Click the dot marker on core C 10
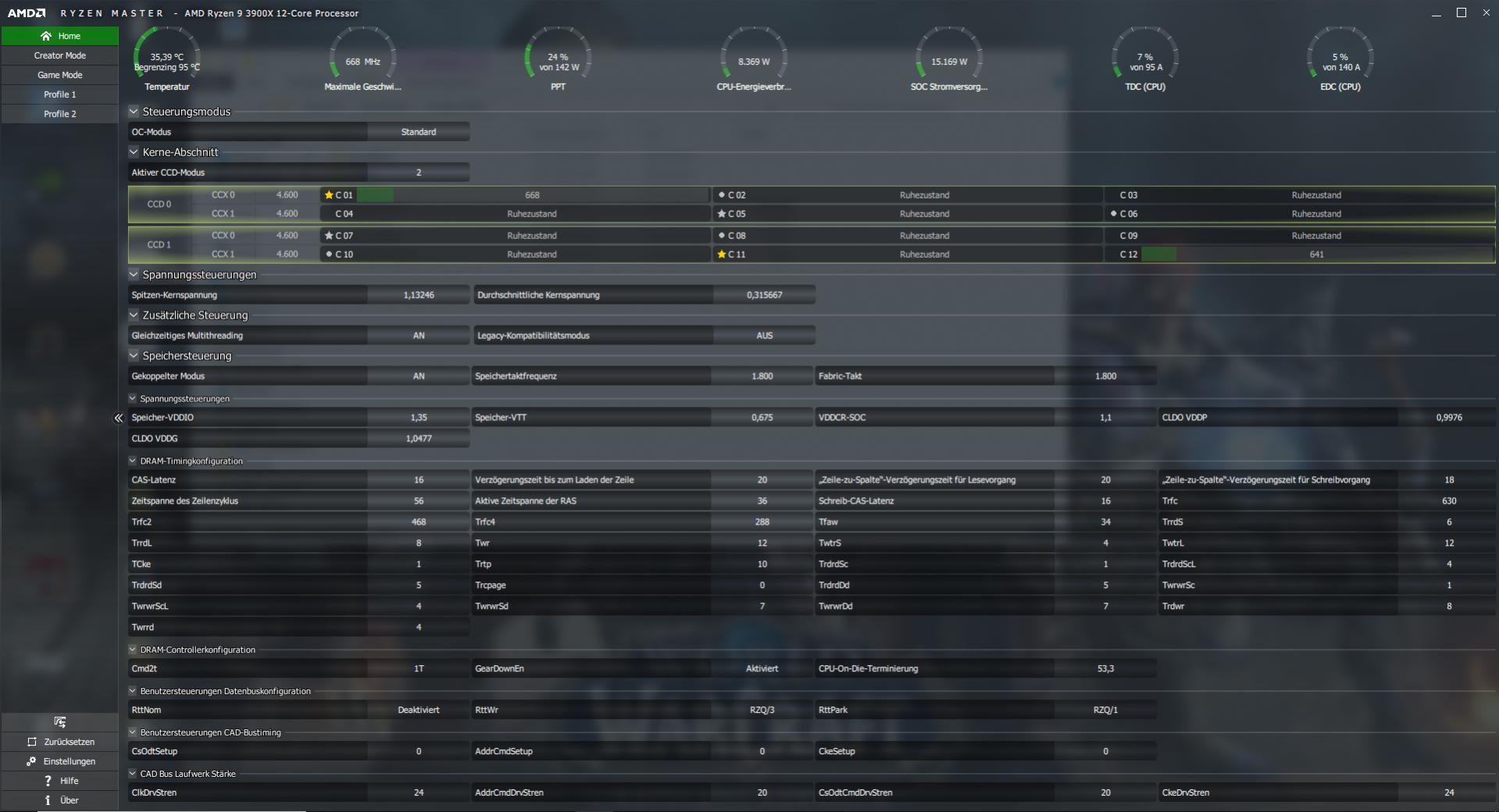Screen dimensions: 1499x812 [x=329, y=255]
